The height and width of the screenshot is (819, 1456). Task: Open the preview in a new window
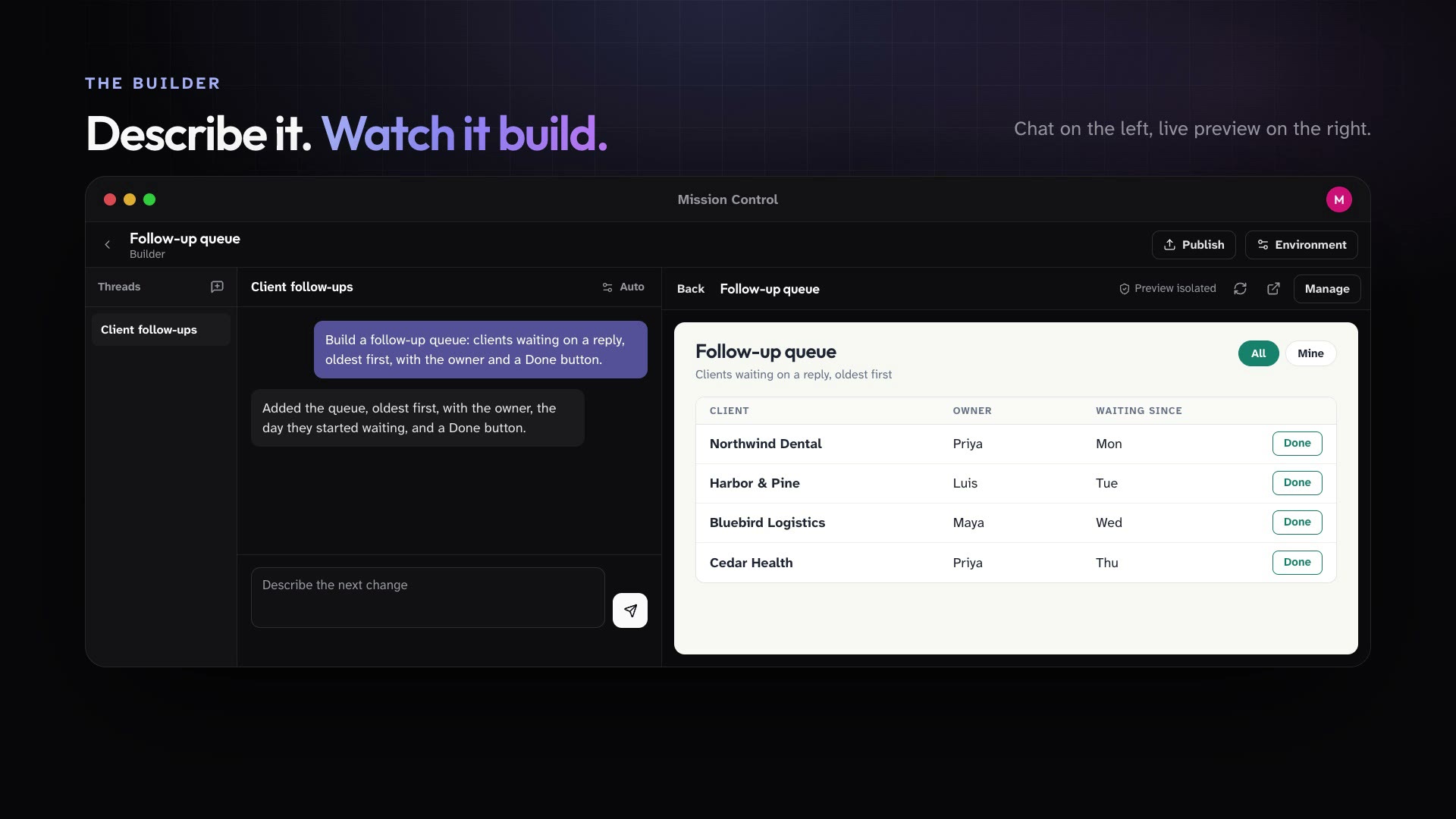click(1273, 288)
